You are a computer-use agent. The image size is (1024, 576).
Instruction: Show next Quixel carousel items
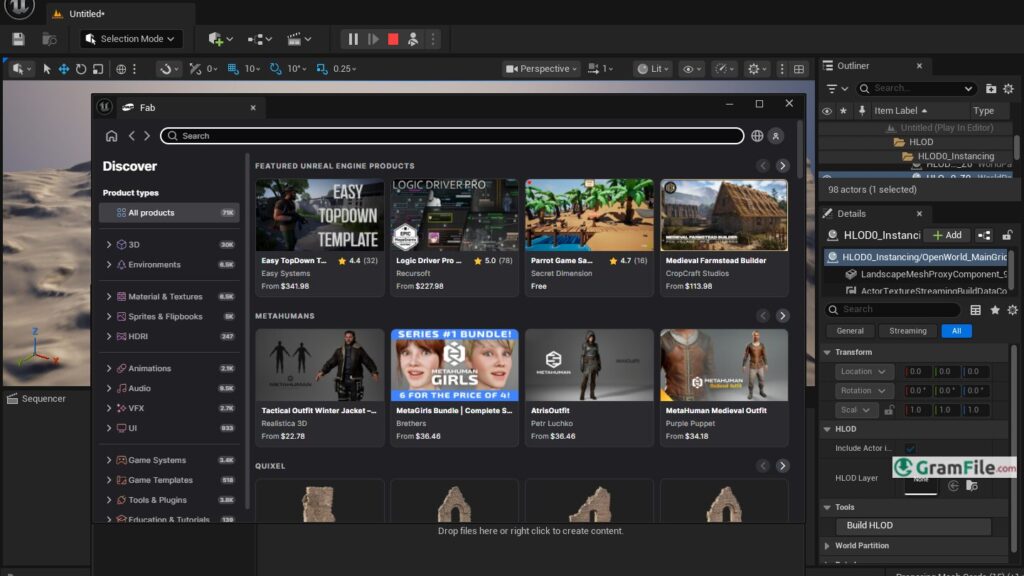point(782,466)
